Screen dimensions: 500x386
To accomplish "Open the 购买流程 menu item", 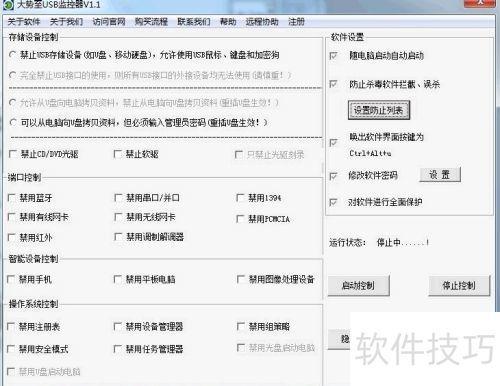I will 151,22.
